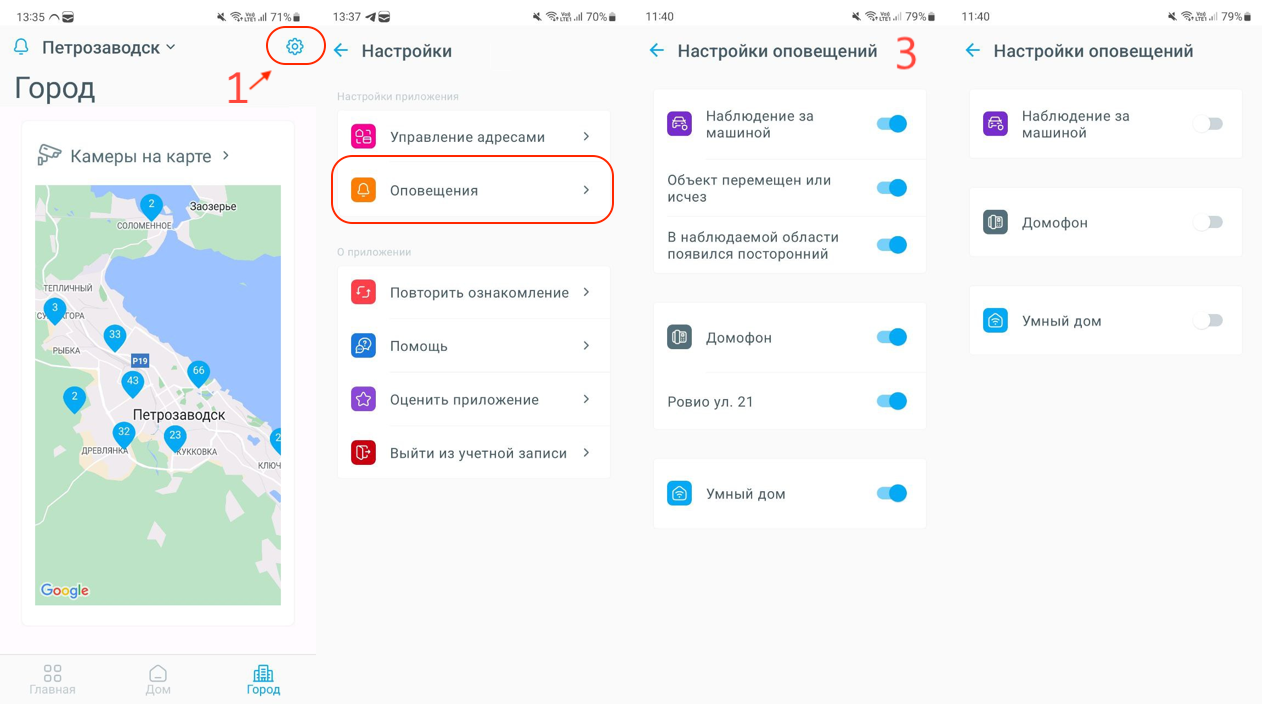The height and width of the screenshot is (705, 1262).
Task: Turn off the enabled Домофон toggle
Action: [891, 337]
